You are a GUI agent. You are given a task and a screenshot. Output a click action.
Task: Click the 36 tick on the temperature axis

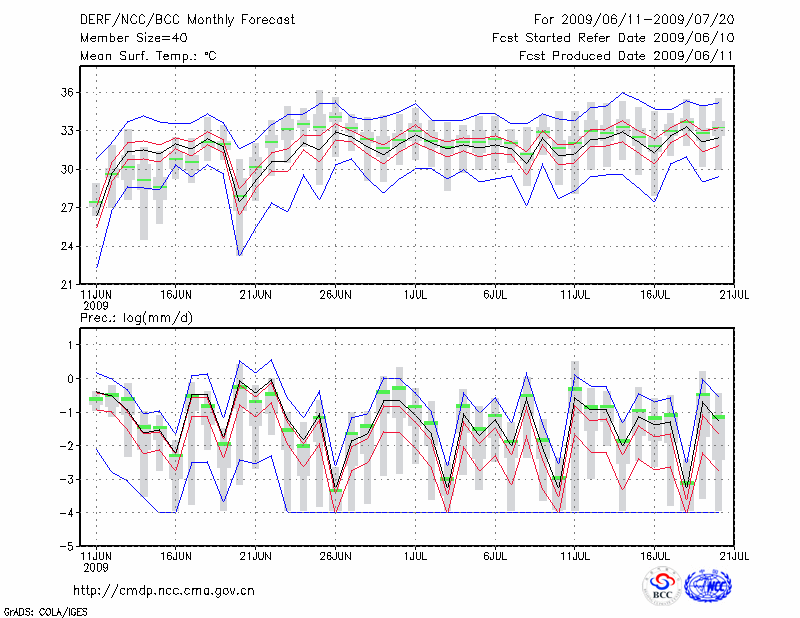68,92
